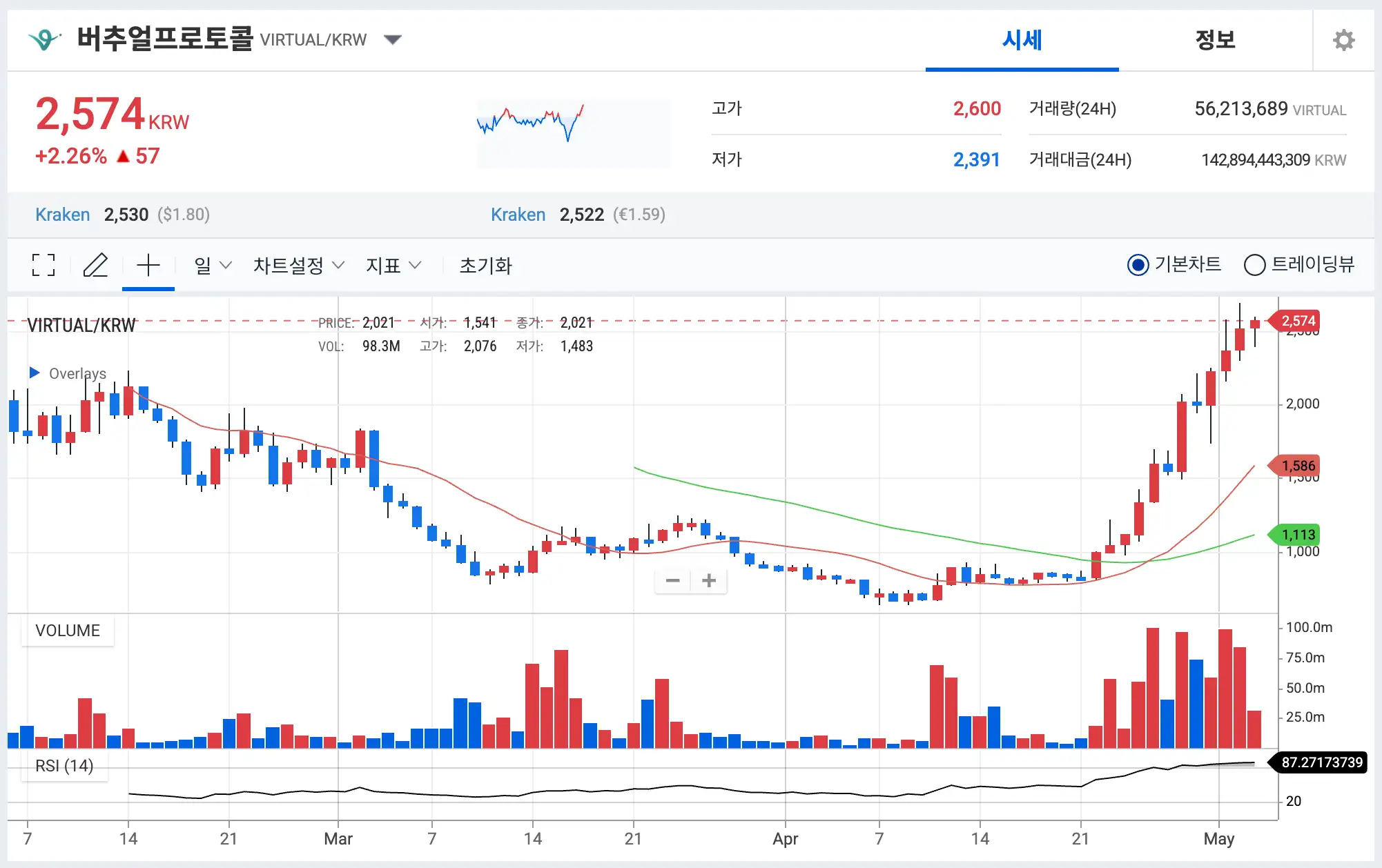
Task: Select the 기본차트 radio option
Action: (1138, 265)
